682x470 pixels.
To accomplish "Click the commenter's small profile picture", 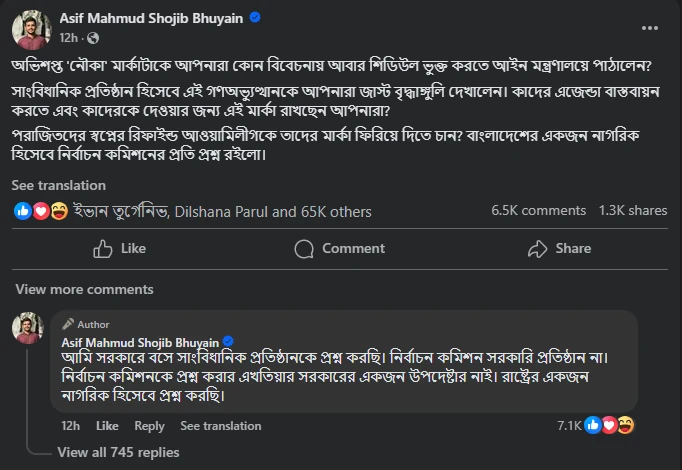I will [27, 328].
